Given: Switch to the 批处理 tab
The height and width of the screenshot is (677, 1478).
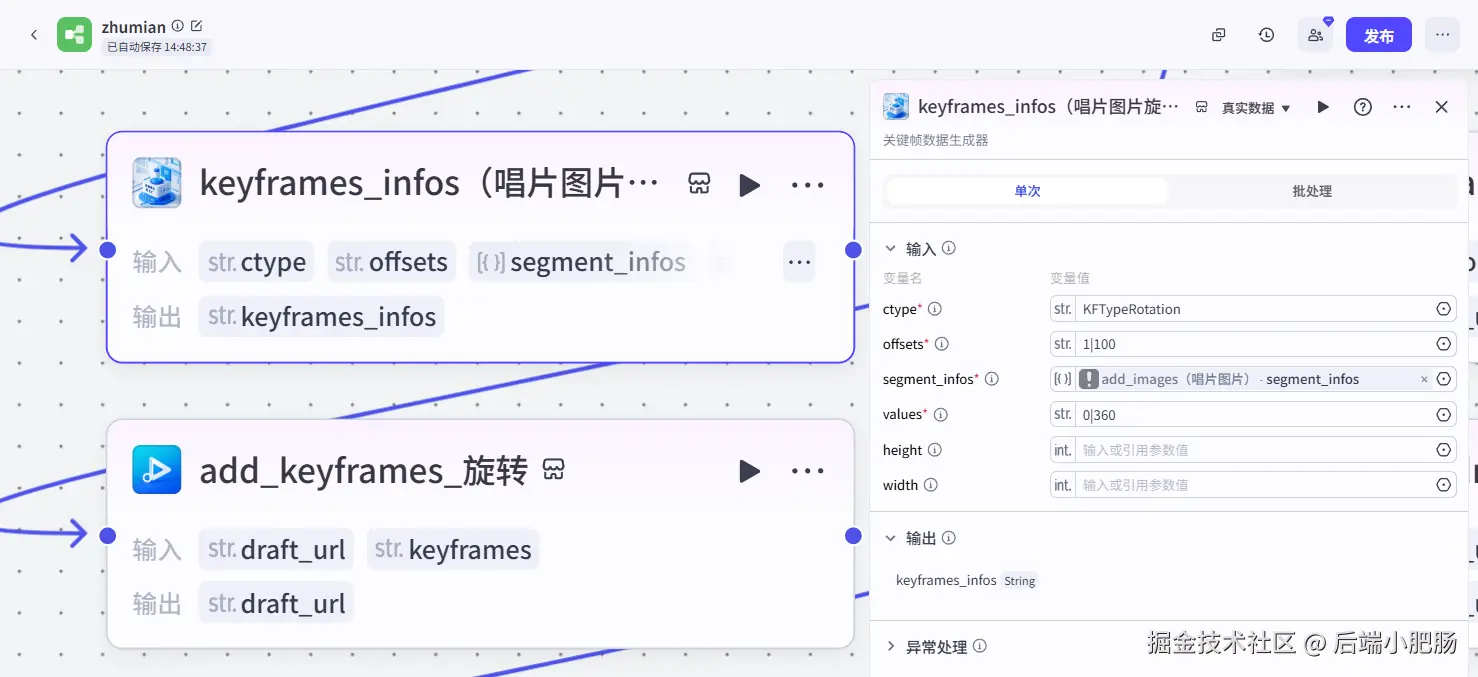Looking at the screenshot, I should click(x=1312, y=191).
